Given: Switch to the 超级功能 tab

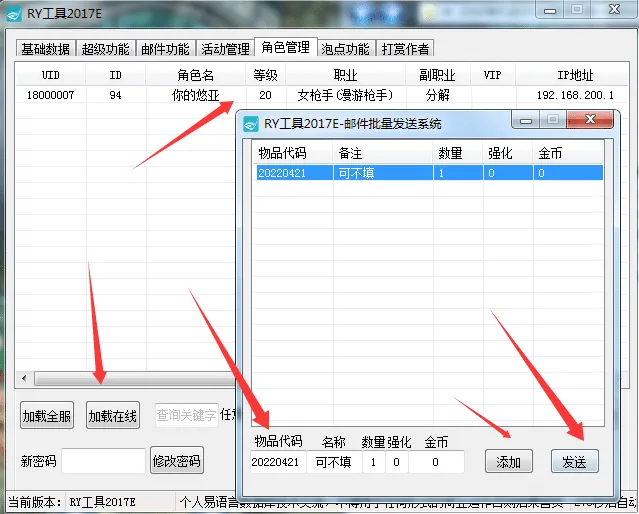Looking at the screenshot, I should (x=105, y=49).
